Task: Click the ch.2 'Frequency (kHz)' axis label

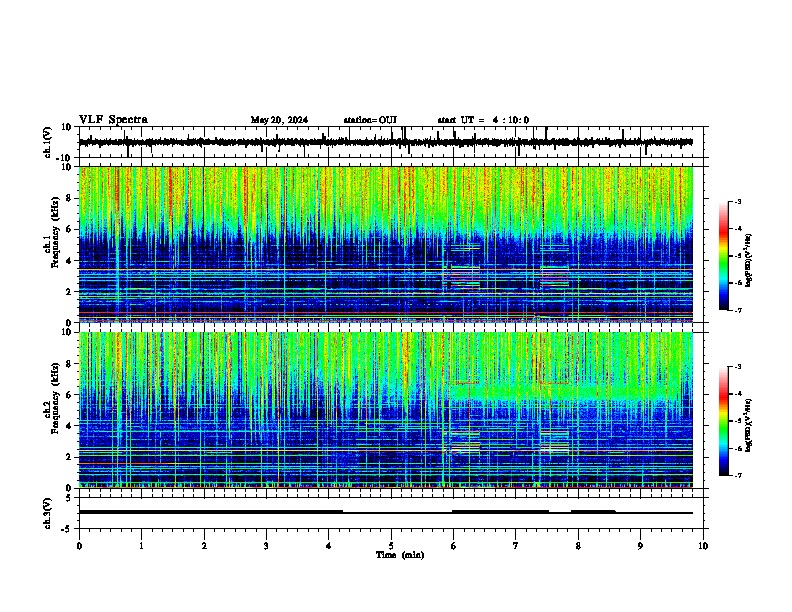Action: (55, 398)
